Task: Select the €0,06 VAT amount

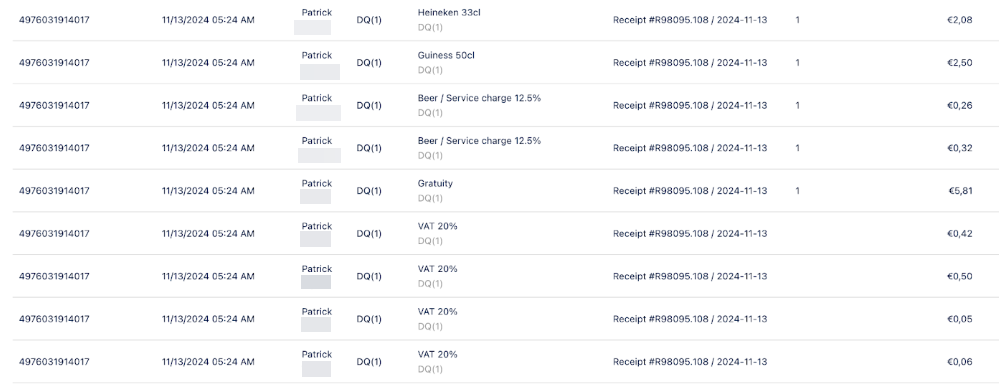Action: point(959,361)
